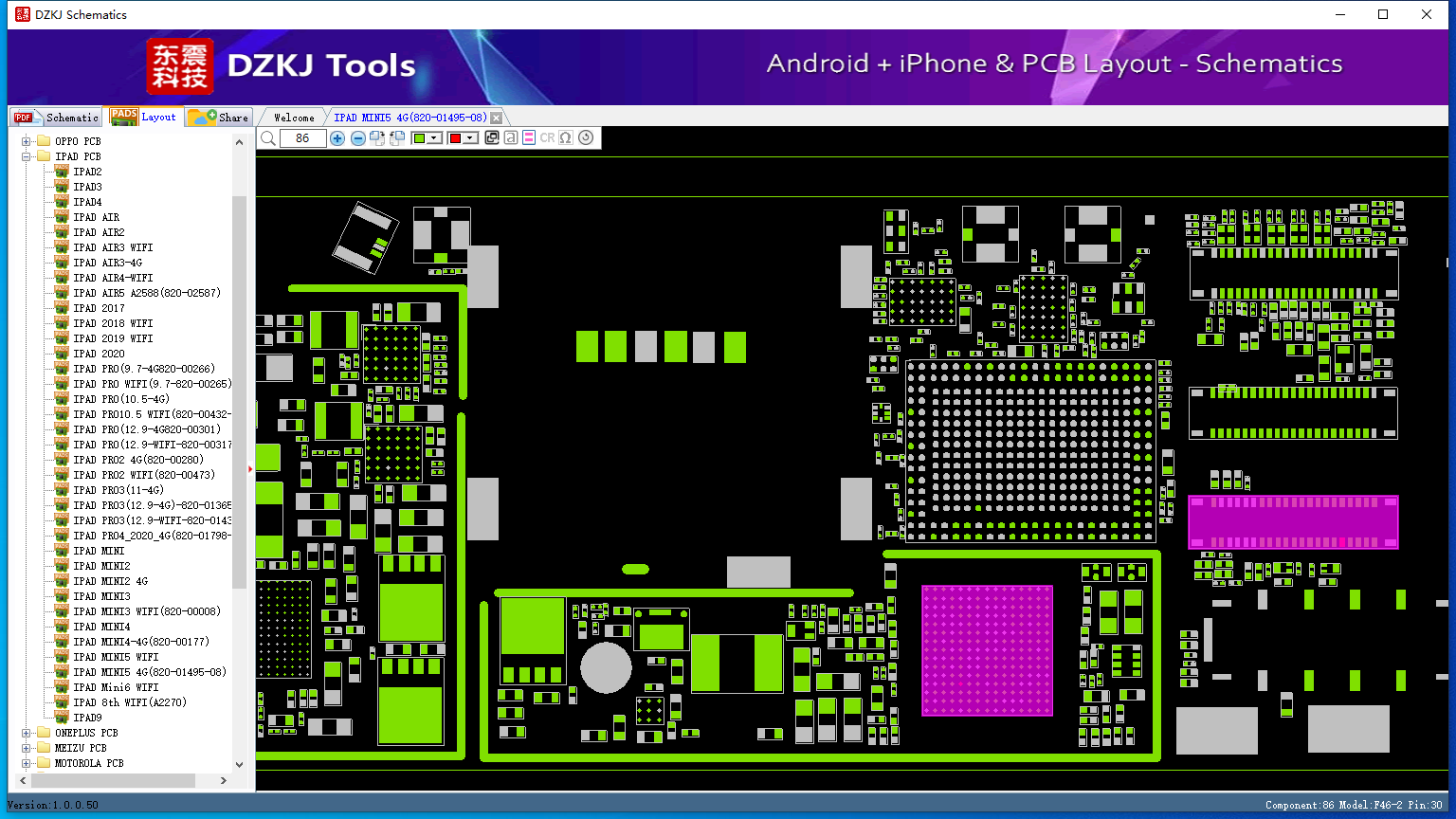
Task: Open the IPAD AIR3 WIFI layout
Action: click(x=113, y=247)
